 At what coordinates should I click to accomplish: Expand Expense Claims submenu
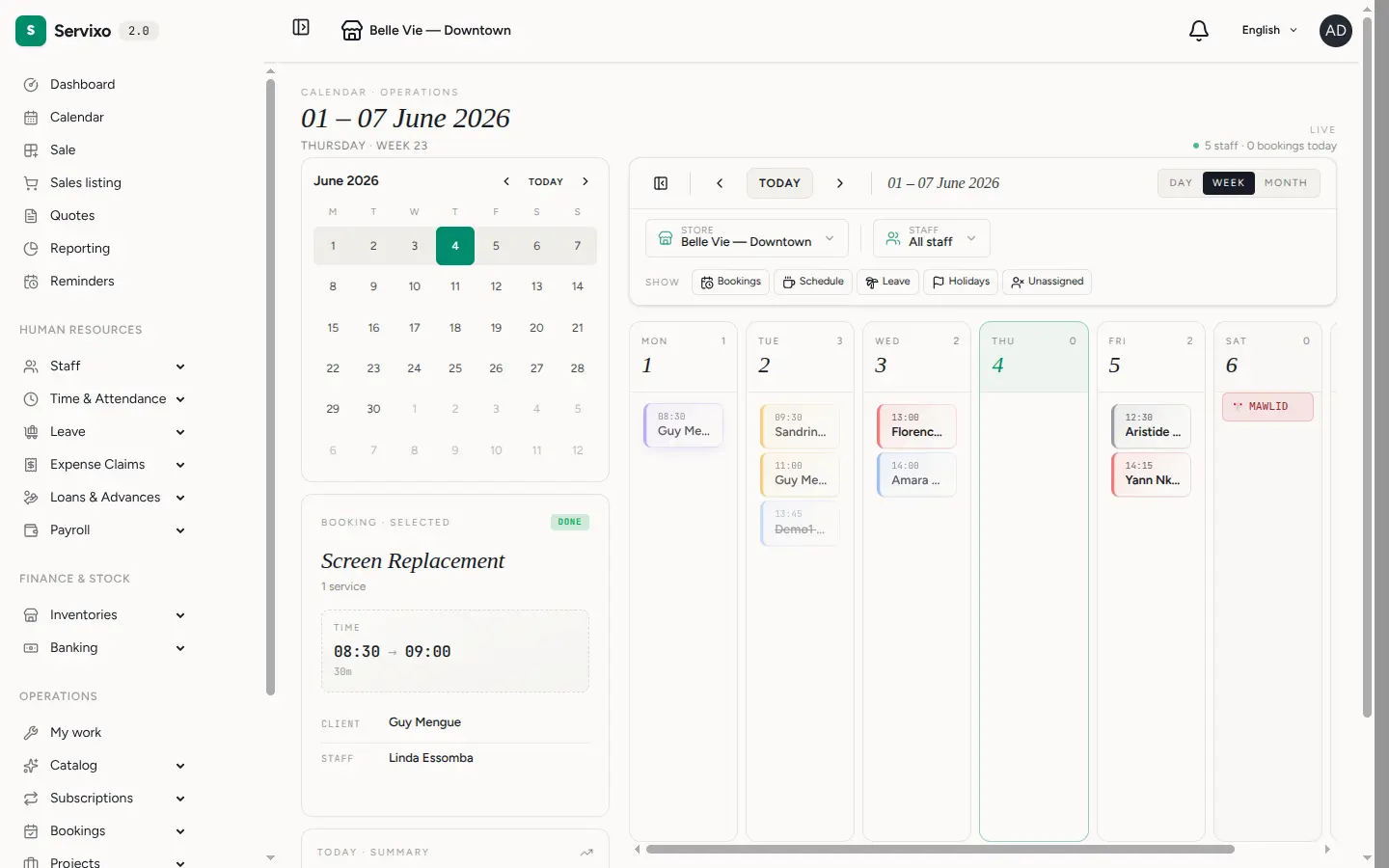point(180,465)
